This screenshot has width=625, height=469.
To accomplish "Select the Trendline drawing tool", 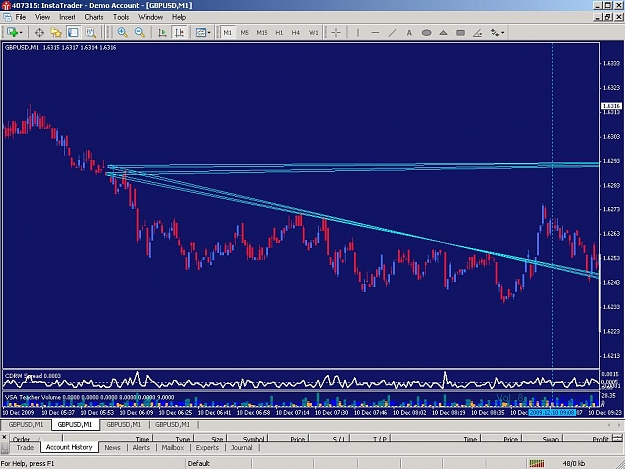I will click(392, 33).
